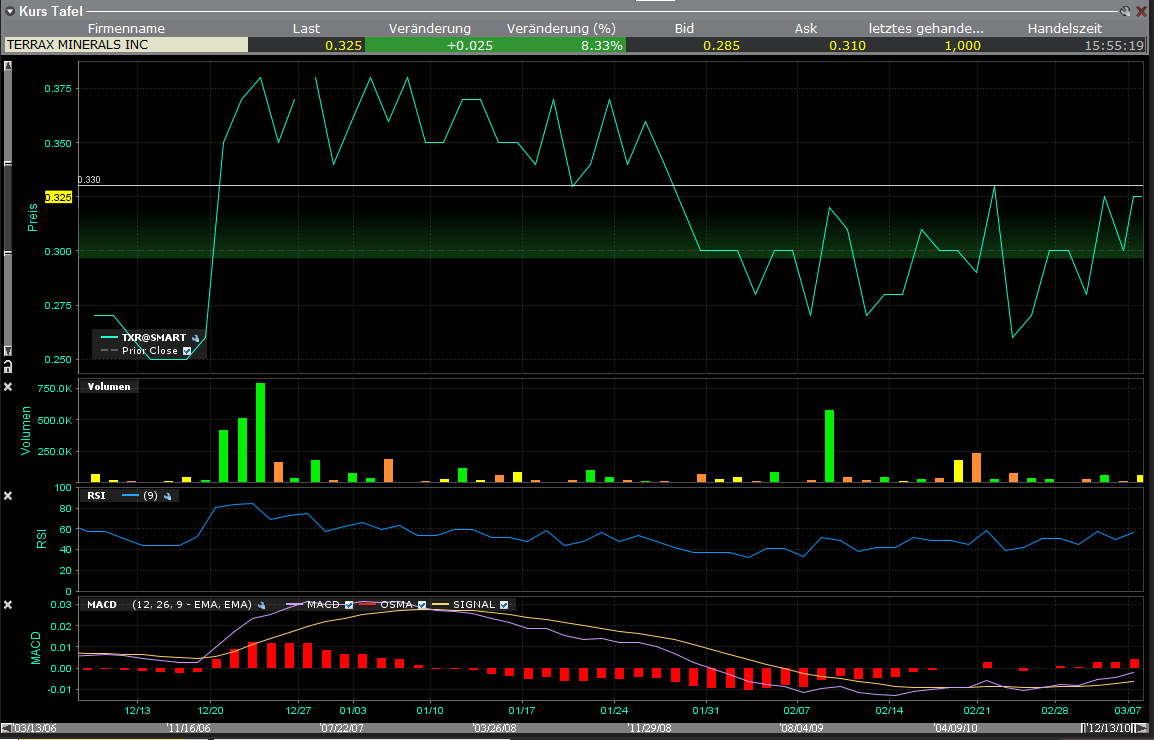
Task: Click the left arrow of the bottom date scrollbar
Action: click(5, 727)
